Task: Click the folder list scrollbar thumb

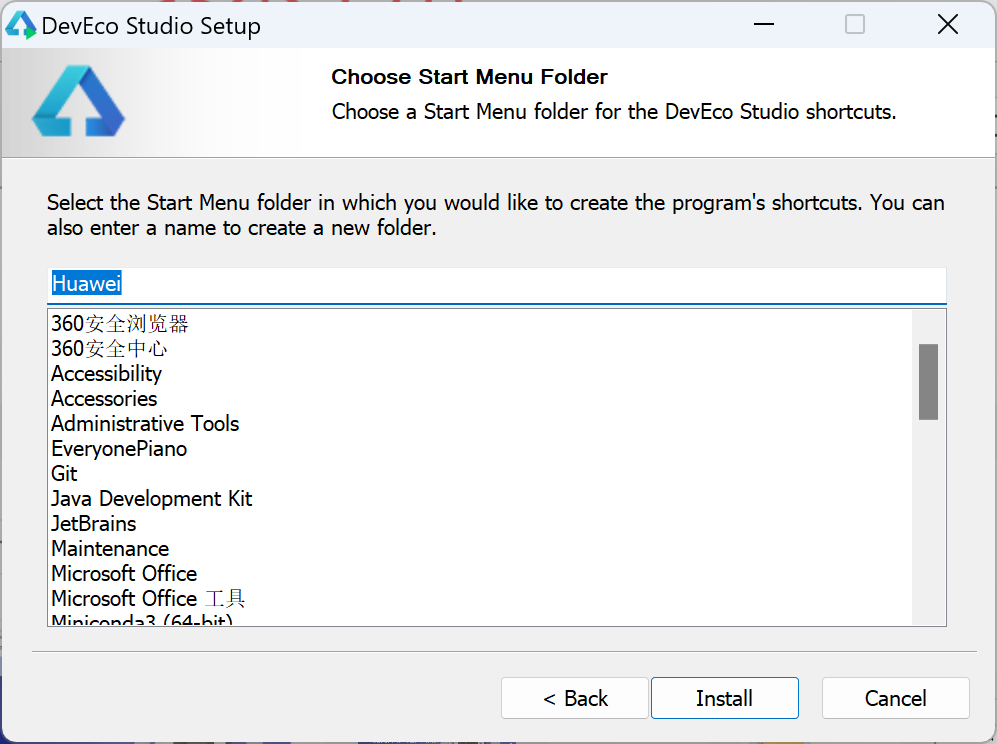Action: click(928, 382)
